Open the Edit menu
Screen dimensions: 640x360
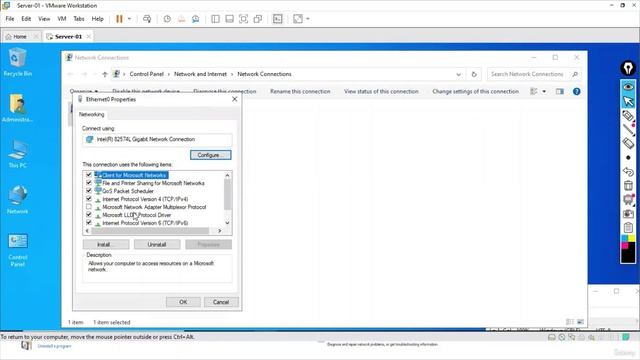[26, 19]
